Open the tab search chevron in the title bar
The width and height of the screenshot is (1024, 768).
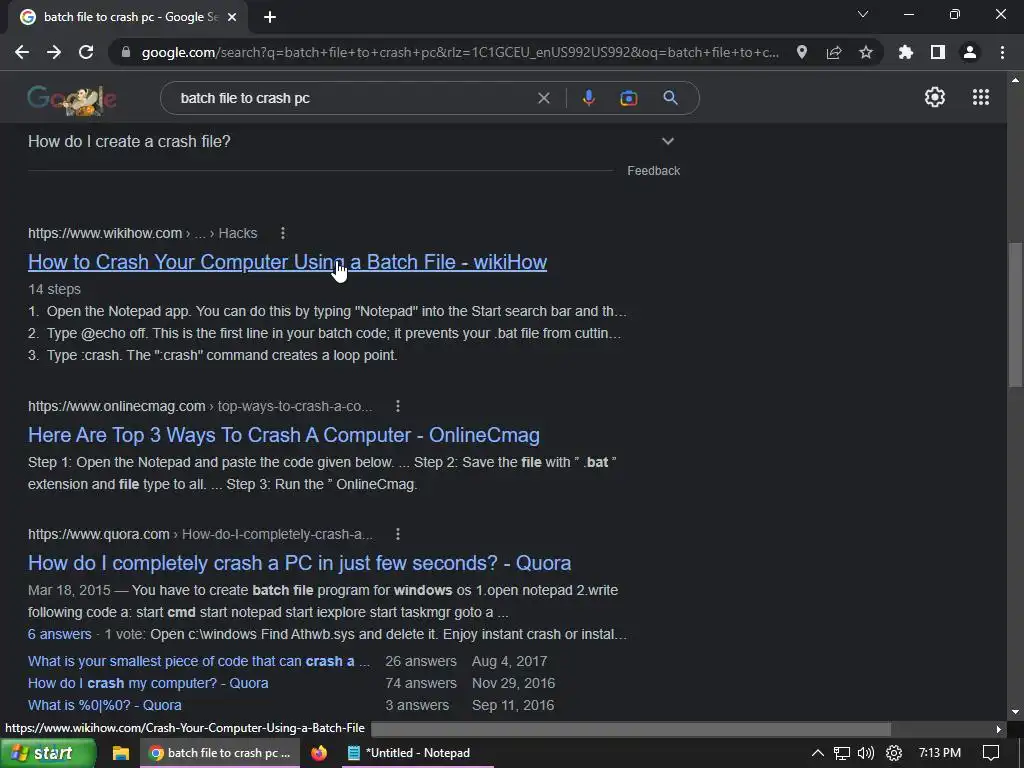(x=863, y=14)
